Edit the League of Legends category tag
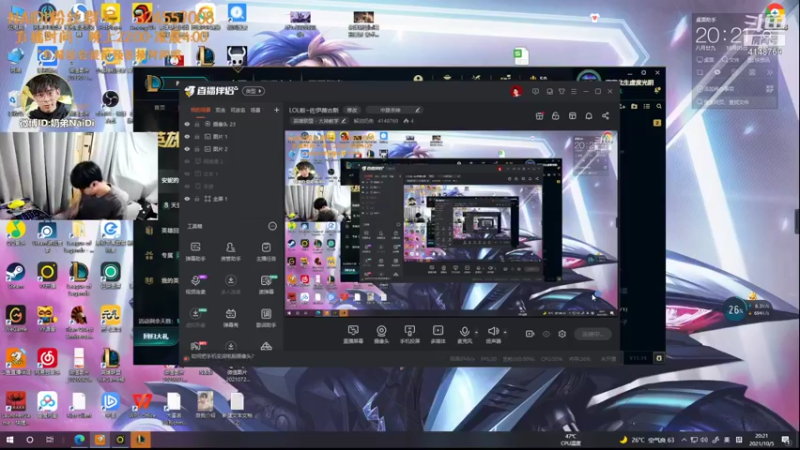Viewport: 800px width, 450px height. click(319, 121)
